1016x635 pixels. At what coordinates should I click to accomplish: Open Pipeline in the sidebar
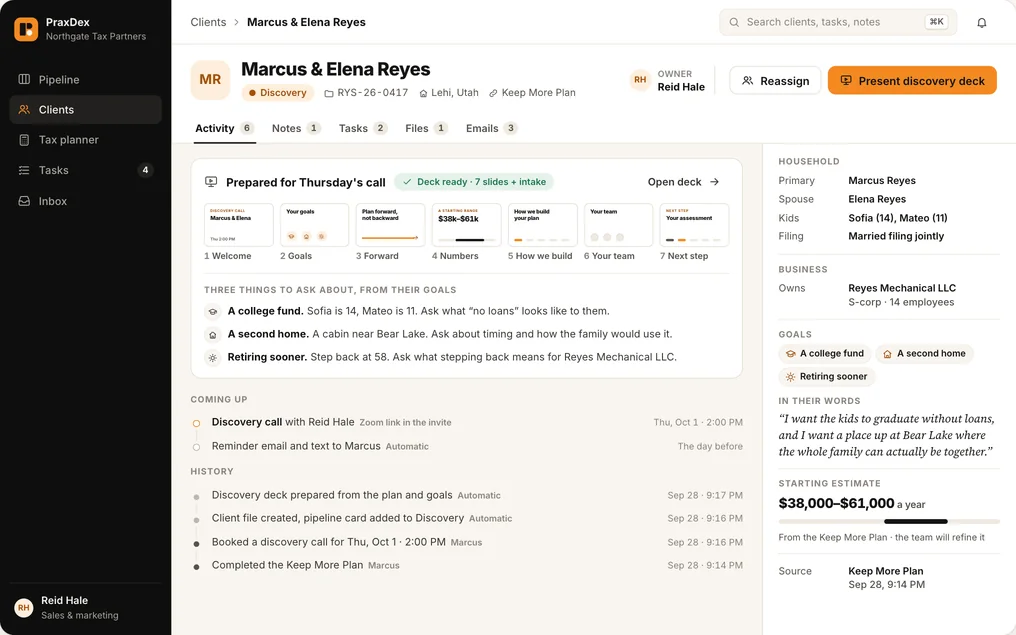tap(86, 80)
